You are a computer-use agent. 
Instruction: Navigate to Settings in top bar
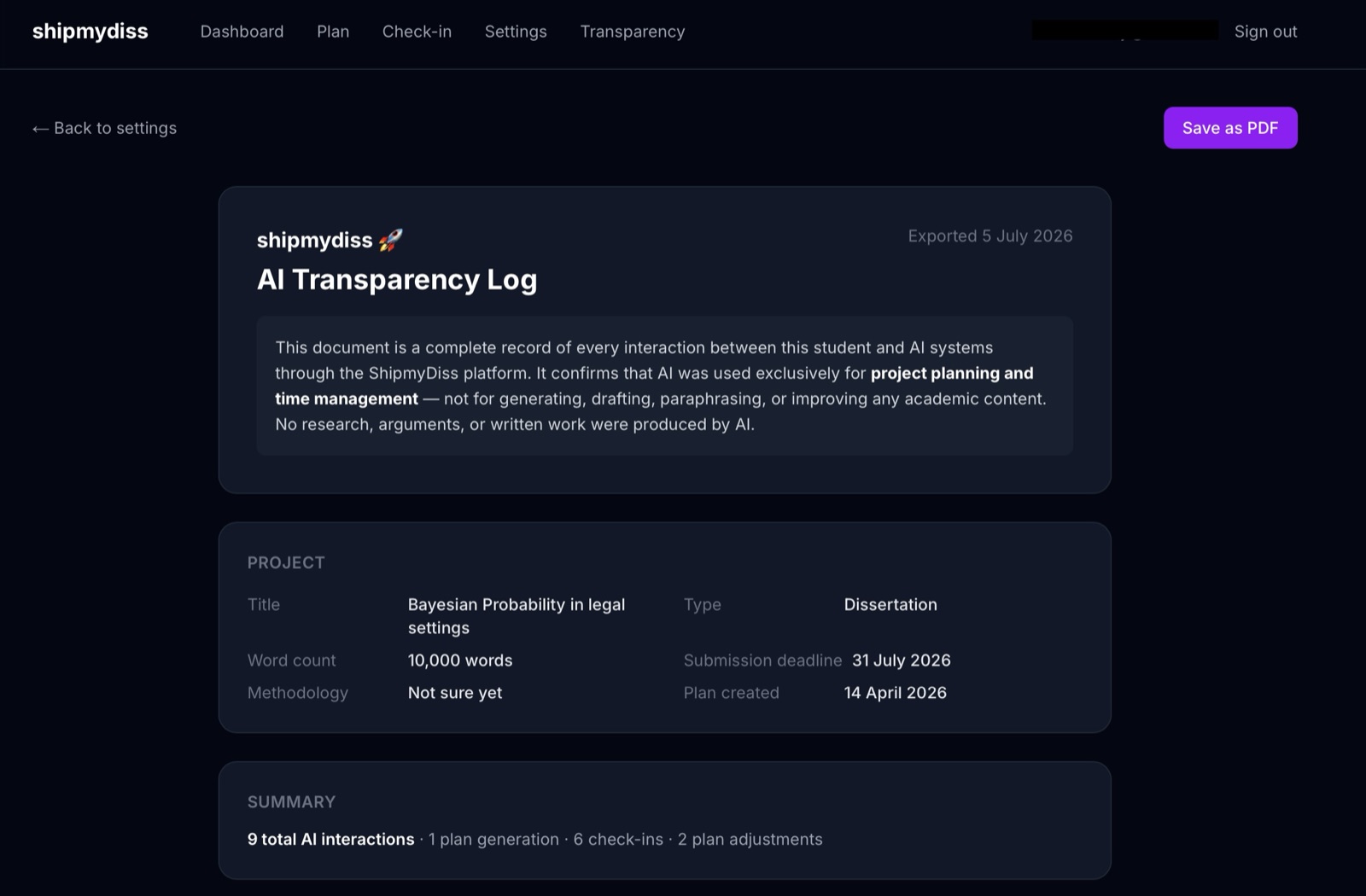point(516,32)
